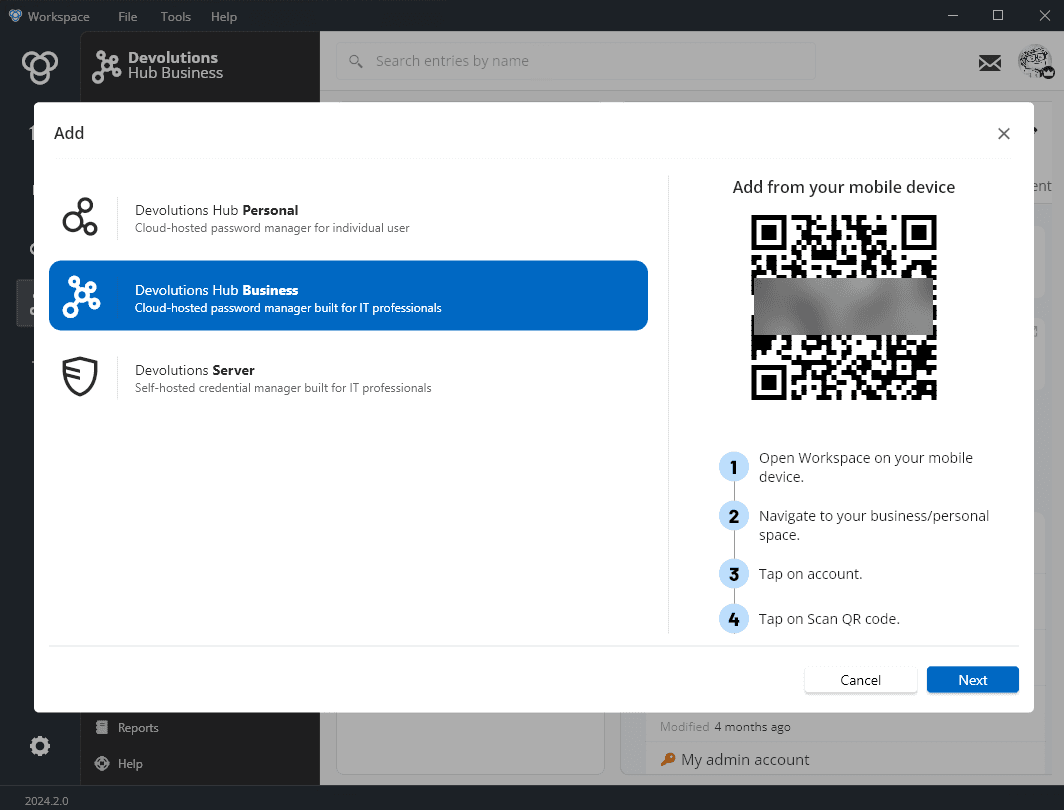Viewport: 1064px width, 810px height.
Task: Open Help in the left sidebar
Action: click(x=129, y=764)
